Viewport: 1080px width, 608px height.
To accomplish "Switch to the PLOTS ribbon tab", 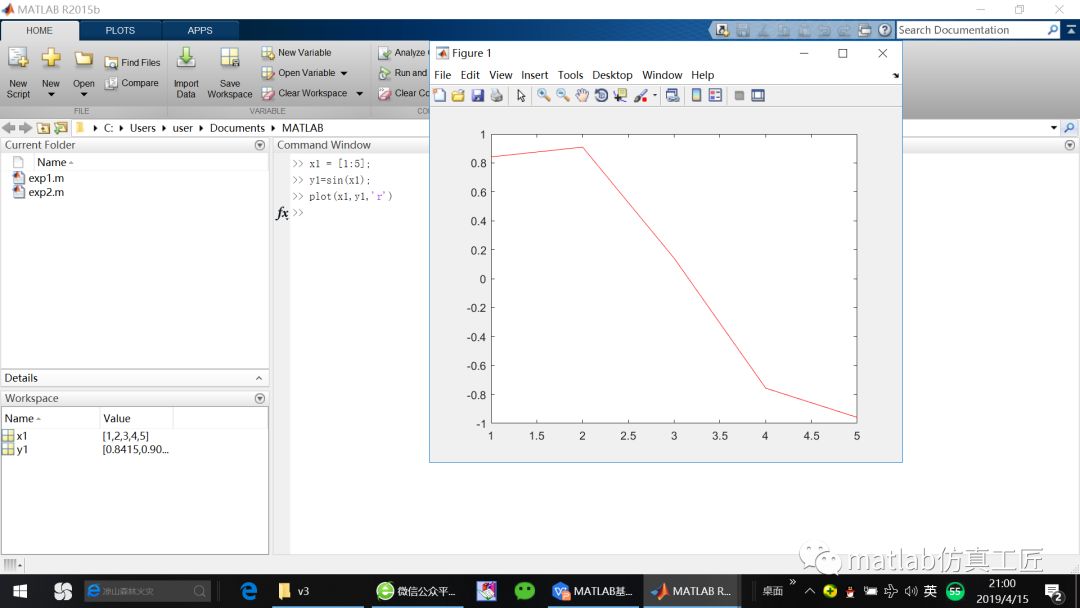I will [x=120, y=30].
